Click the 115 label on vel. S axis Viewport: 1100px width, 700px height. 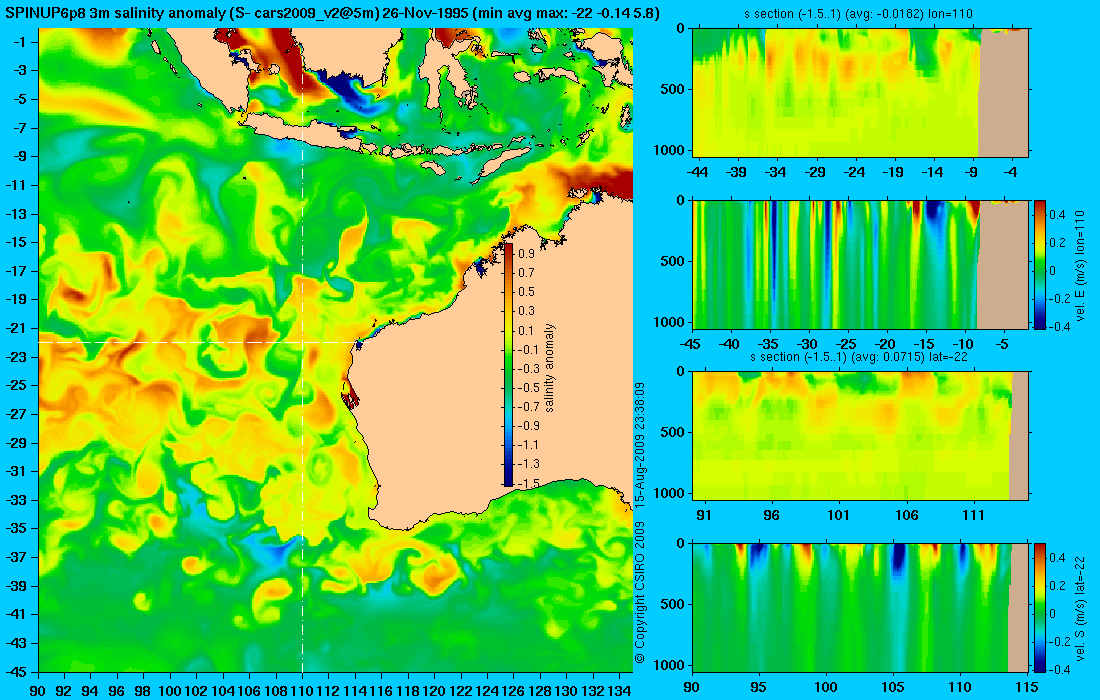(1026, 687)
